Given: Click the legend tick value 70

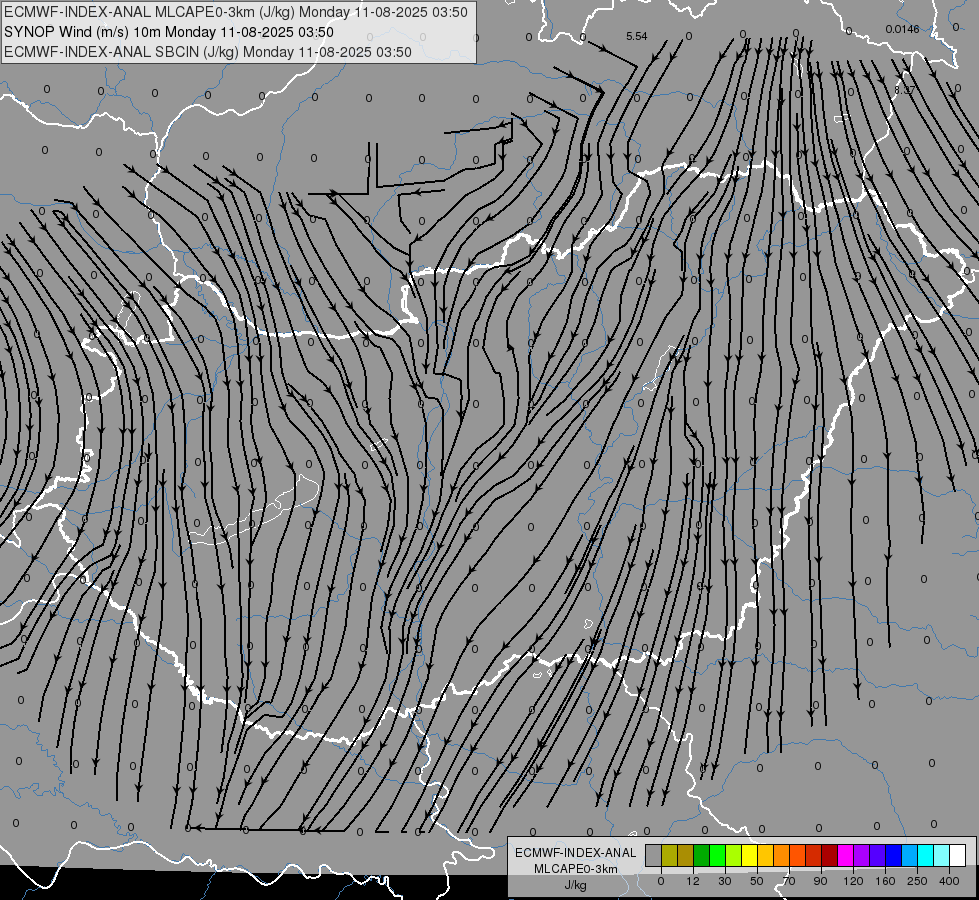Looking at the screenshot, I should [x=789, y=881].
